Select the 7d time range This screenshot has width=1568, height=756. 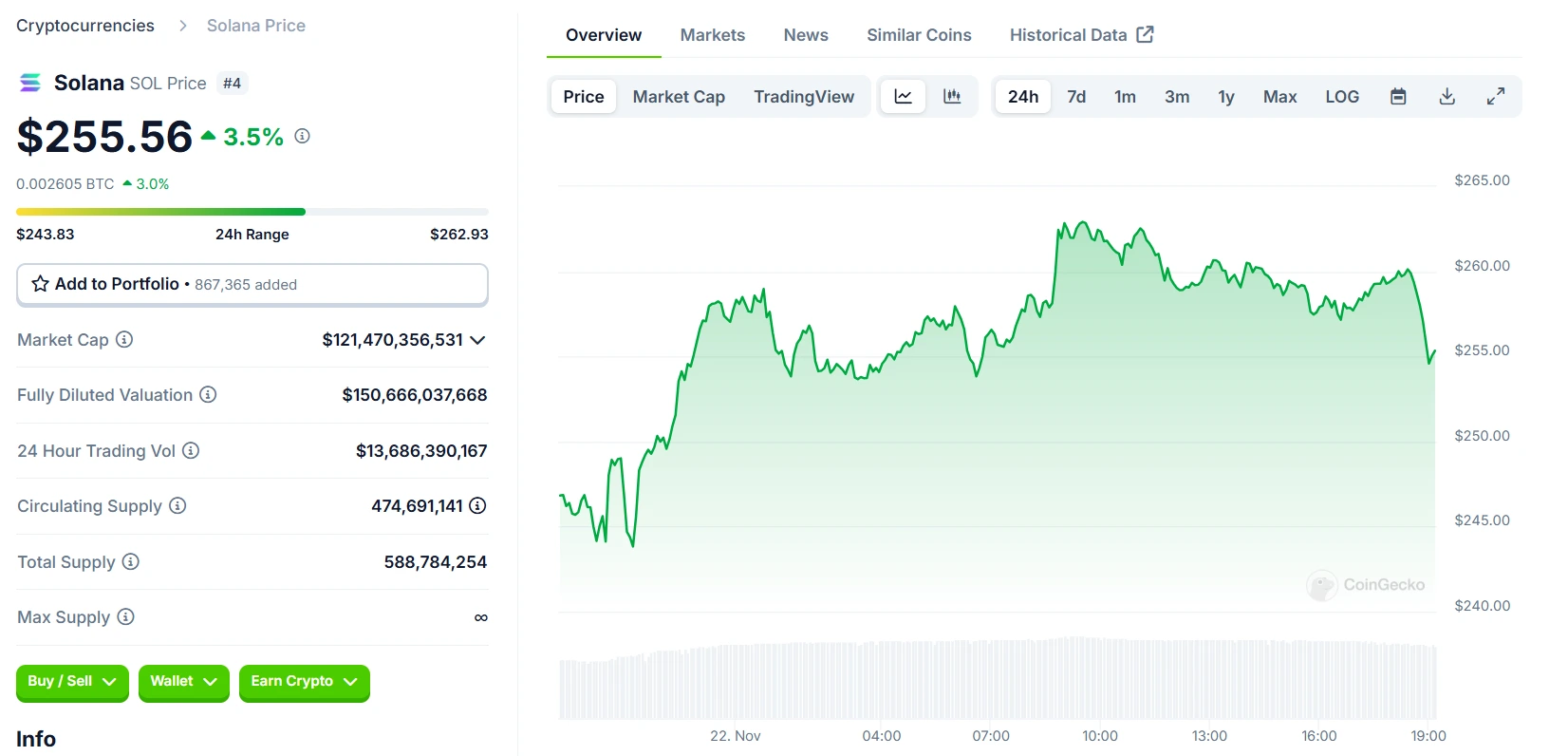(x=1076, y=96)
